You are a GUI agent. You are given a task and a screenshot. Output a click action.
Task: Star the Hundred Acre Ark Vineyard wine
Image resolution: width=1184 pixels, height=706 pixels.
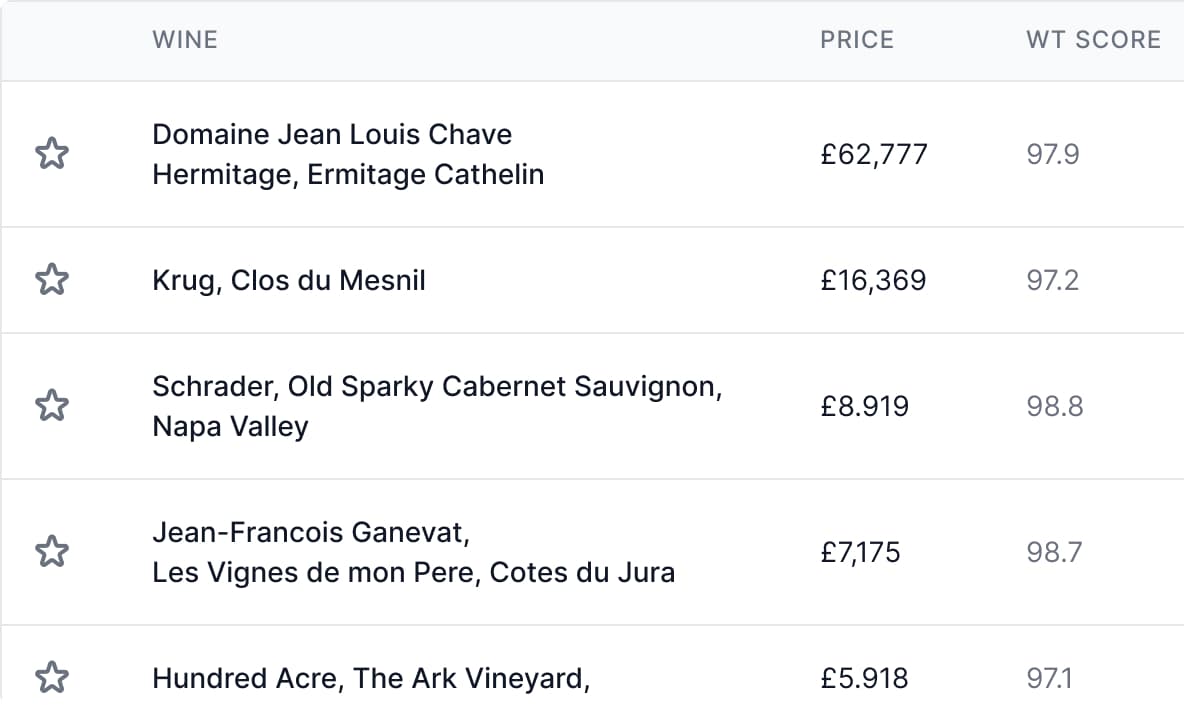point(51,678)
